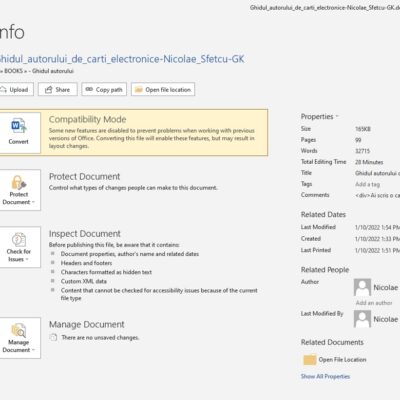The height and width of the screenshot is (400, 400).
Task: Click Show All Properties link
Action: click(x=325, y=376)
